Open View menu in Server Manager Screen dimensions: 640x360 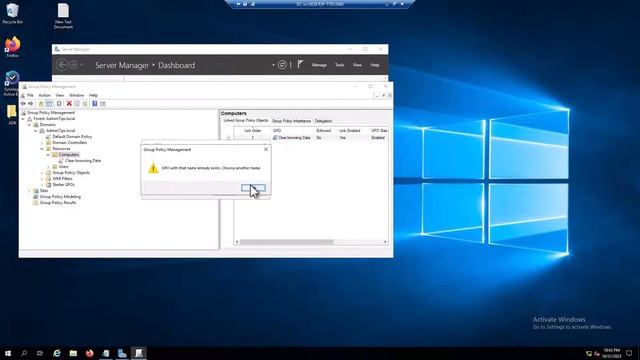pyautogui.click(x=357, y=65)
